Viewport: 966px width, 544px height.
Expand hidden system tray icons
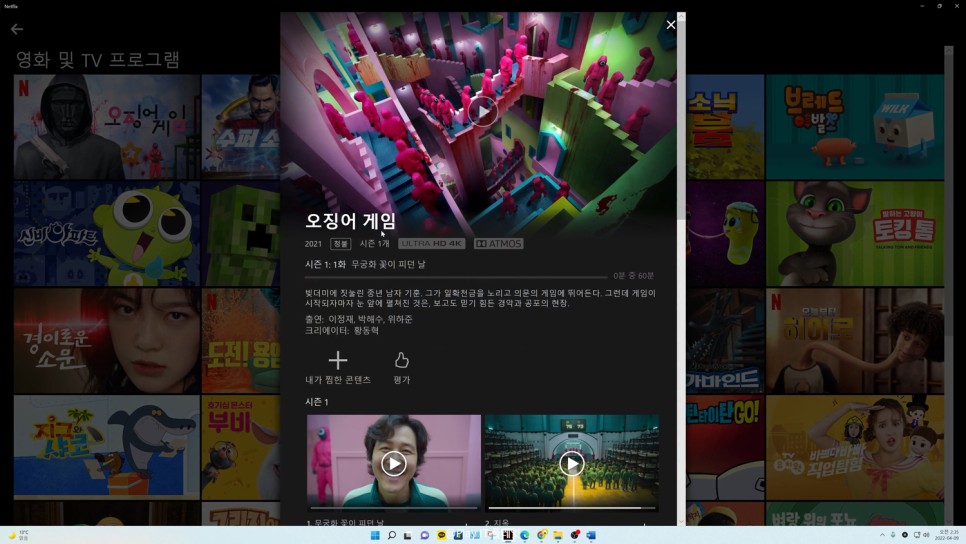pyautogui.click(x=882, y=535)
